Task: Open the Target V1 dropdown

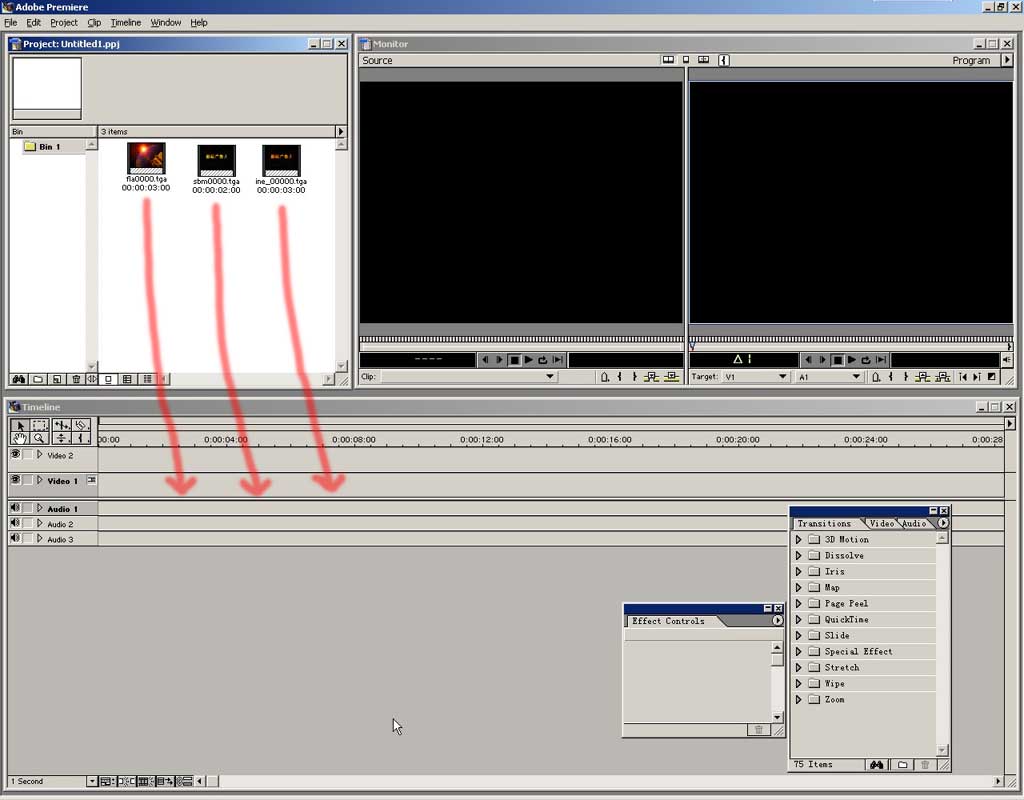Action: [782, 377]
